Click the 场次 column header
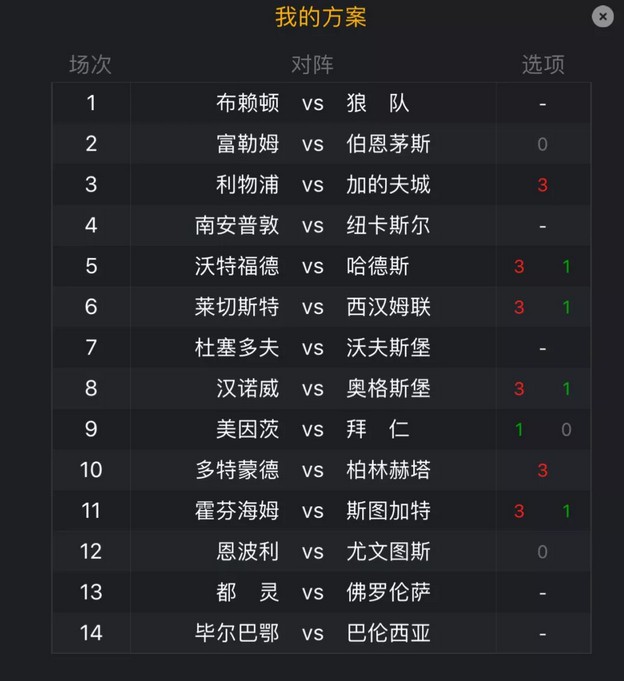 [x=90, y=65]
